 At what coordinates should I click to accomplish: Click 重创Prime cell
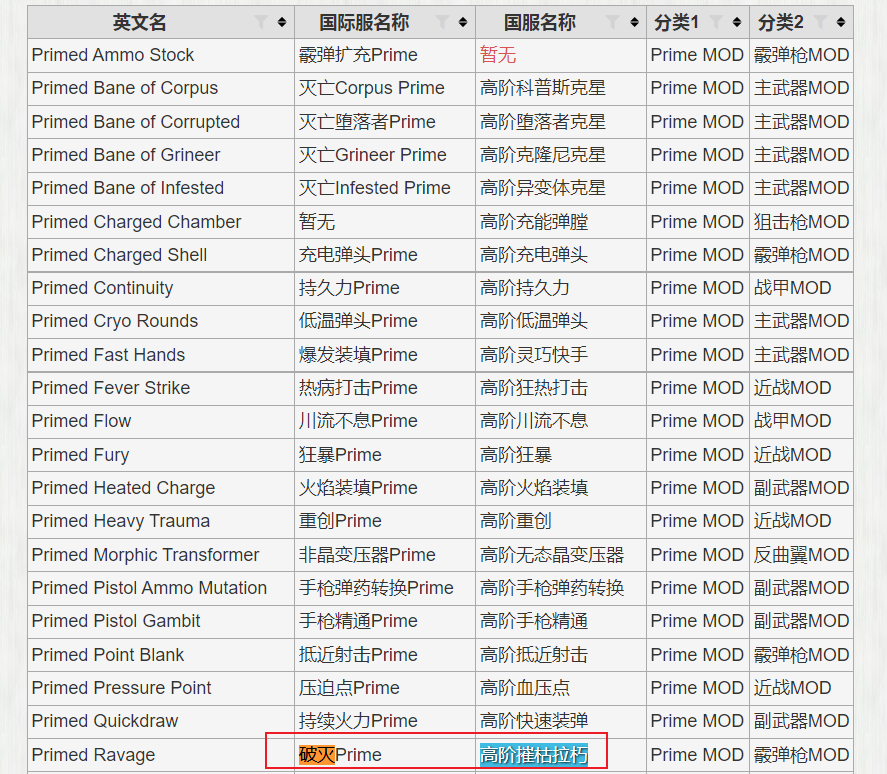385,521
